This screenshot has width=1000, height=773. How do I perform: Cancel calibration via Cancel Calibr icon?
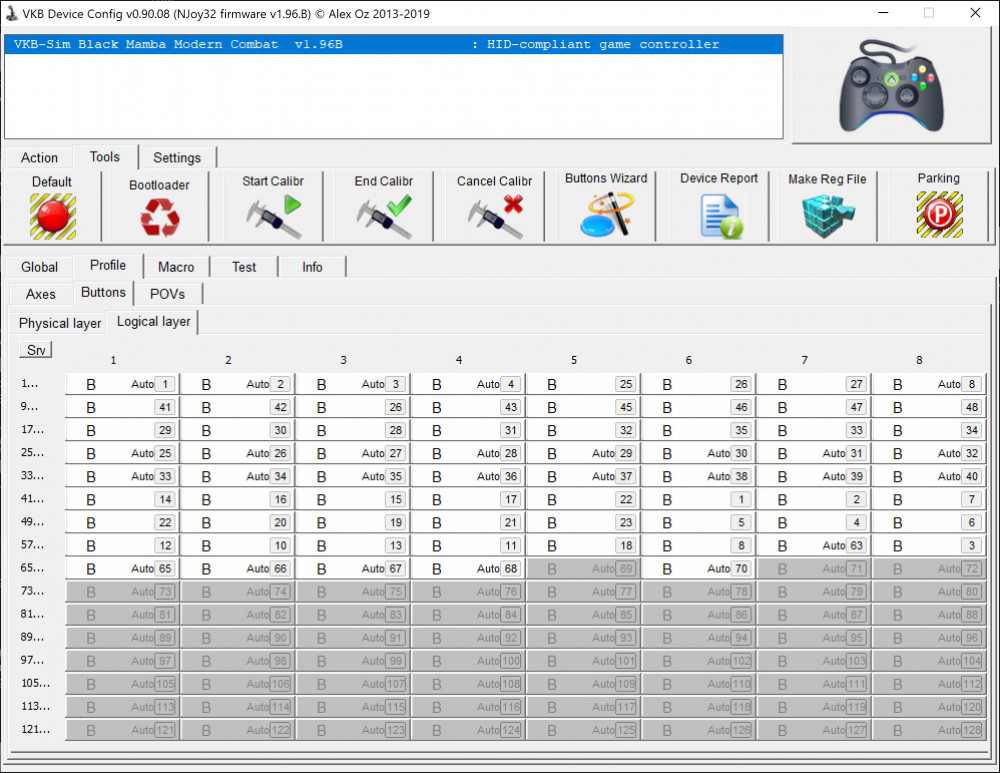point(495,216)
